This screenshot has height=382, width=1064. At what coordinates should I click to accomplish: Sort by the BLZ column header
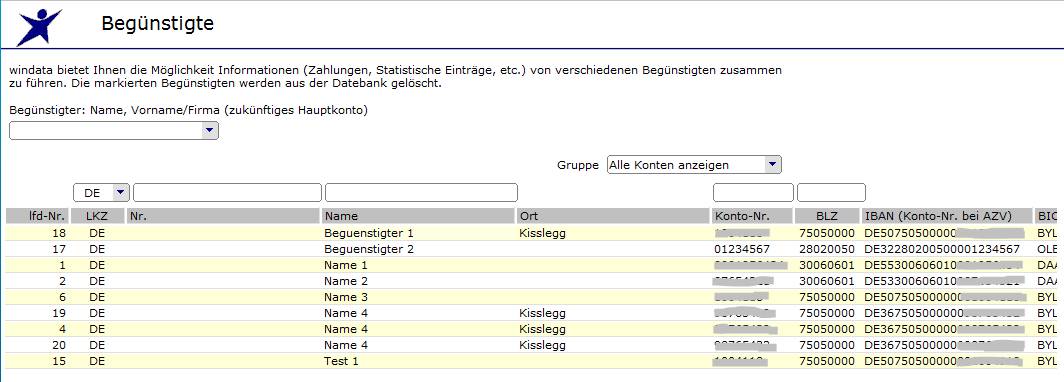click(x=827, y=216)
